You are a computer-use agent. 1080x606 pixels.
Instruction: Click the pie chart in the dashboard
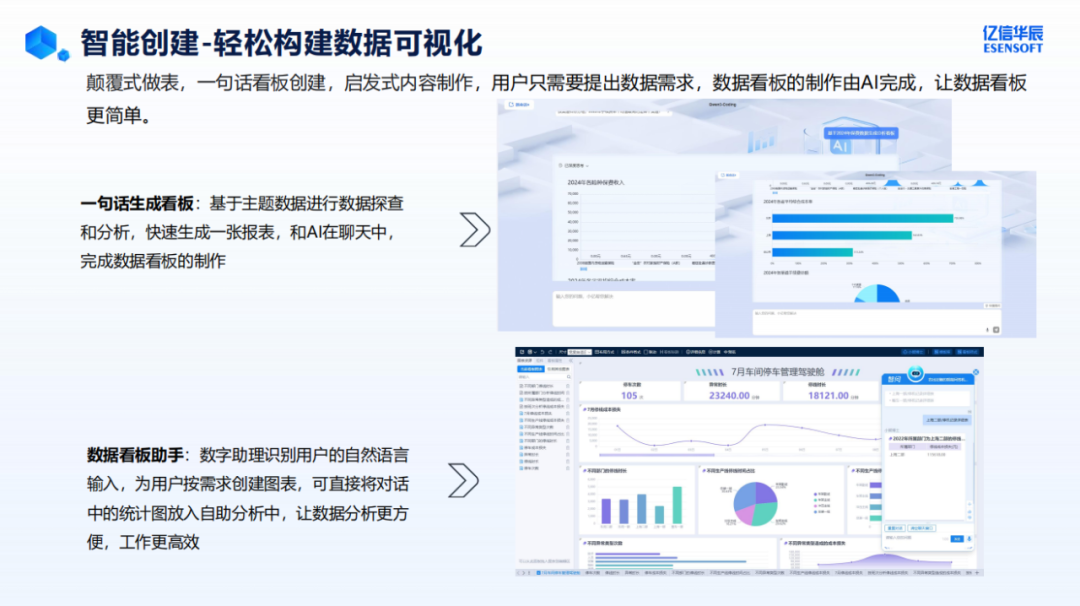click(756, 504)
